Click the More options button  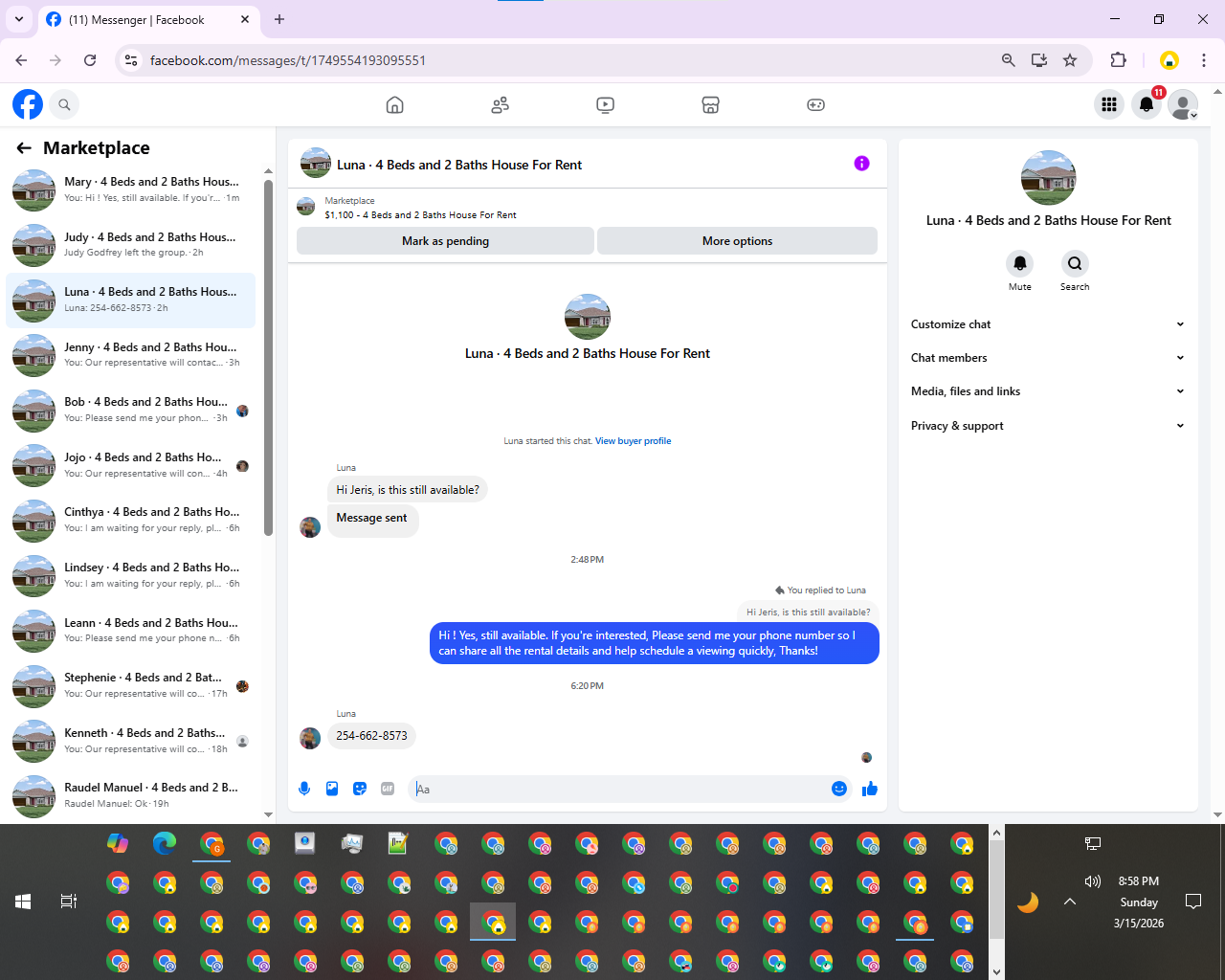(x=737, y=241)
